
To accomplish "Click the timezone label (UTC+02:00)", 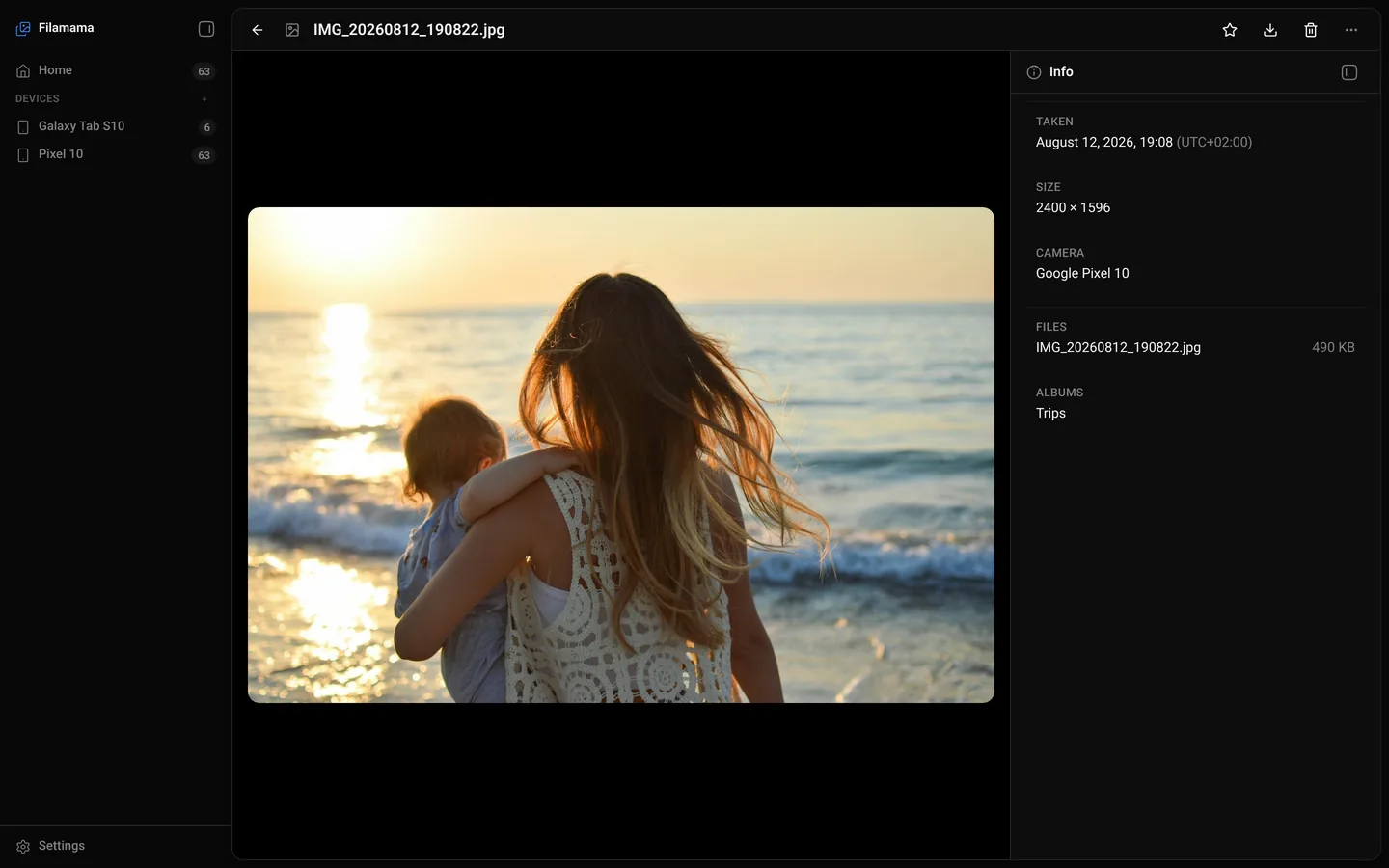I will tap(1214, 142).
